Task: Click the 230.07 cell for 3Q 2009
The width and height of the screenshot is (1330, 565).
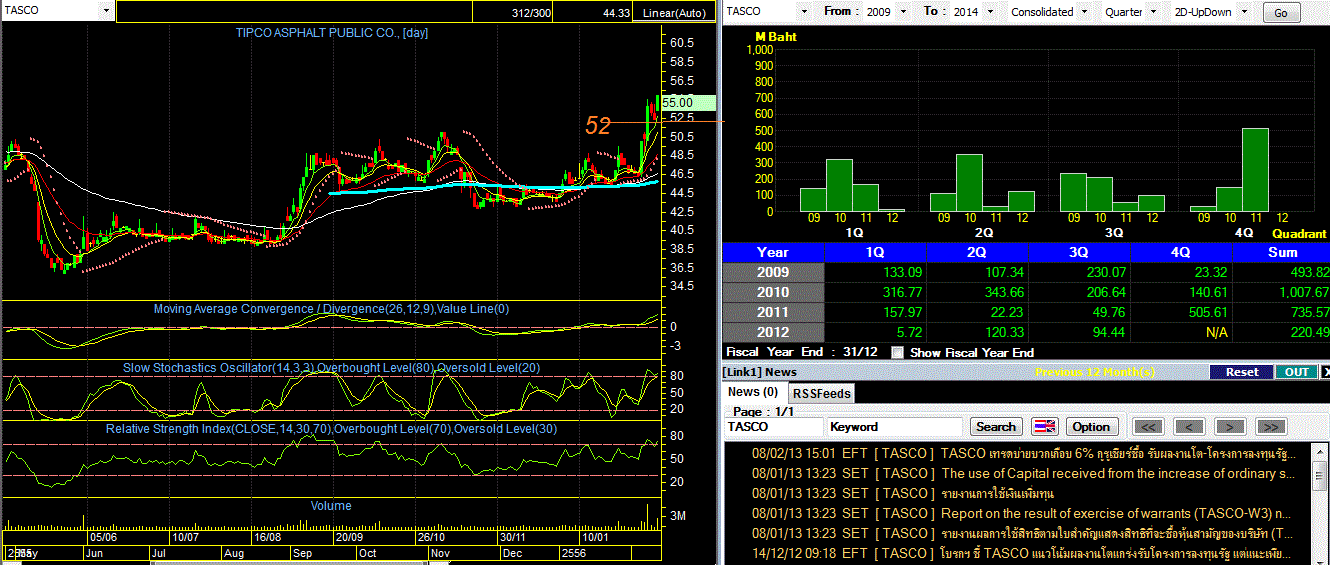Action: click(x=1079, y=272)
